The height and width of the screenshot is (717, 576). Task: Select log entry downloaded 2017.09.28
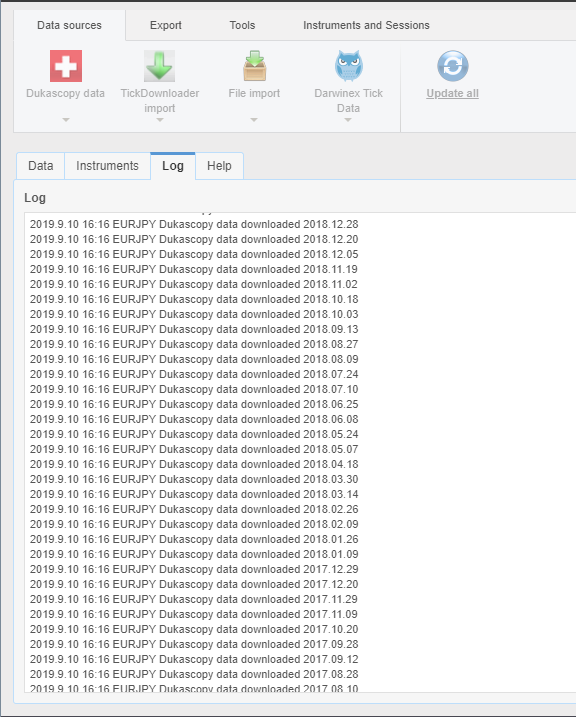point(194,644)
